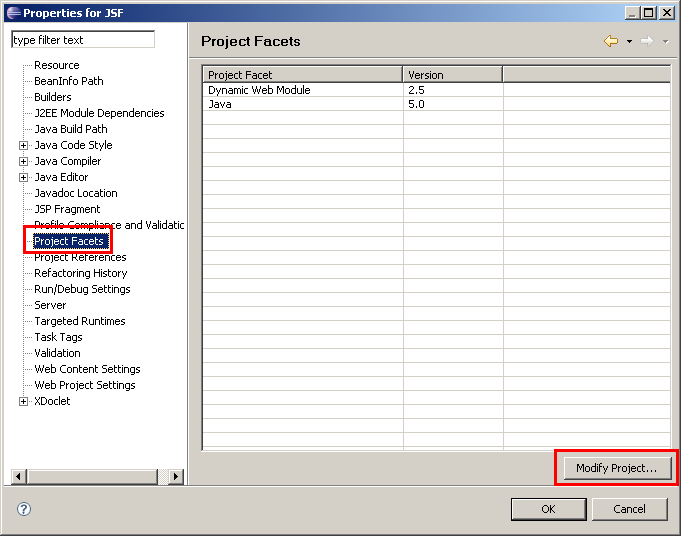Click tree scrollbar left arrow
This screenshot has height=536, width=681.
click(x=18, y=476)
